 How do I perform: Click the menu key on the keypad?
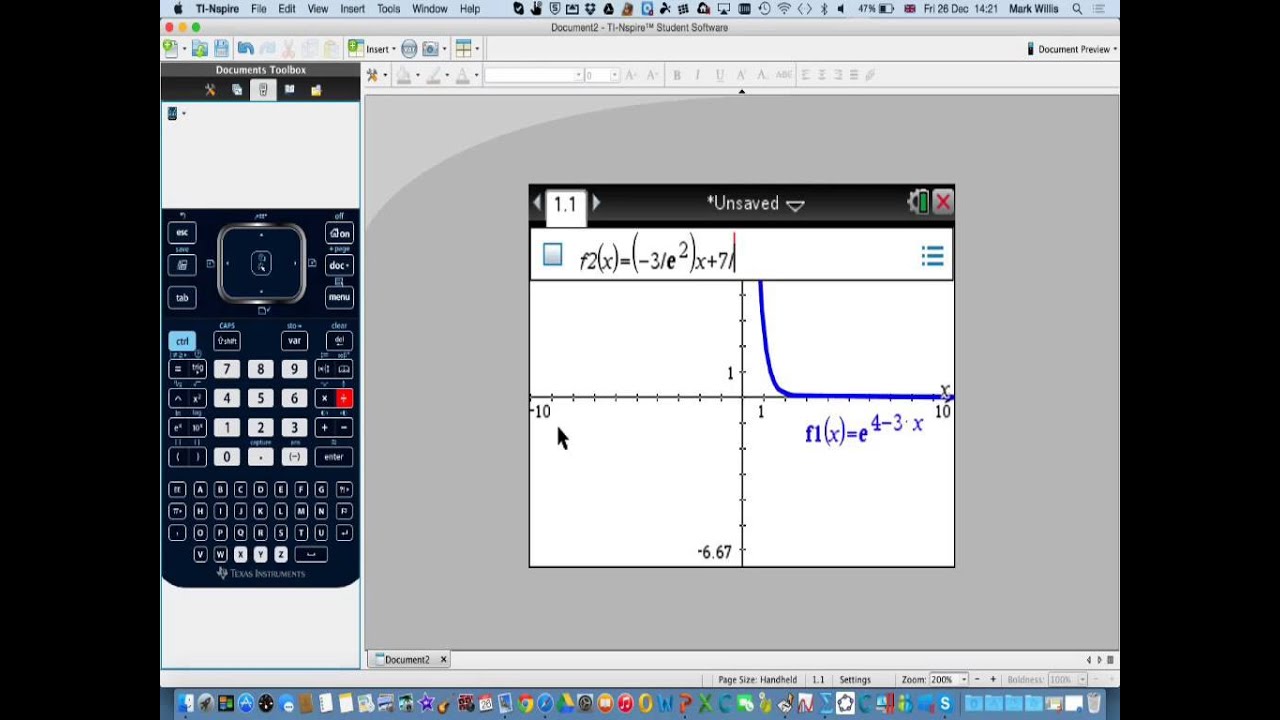339,297
